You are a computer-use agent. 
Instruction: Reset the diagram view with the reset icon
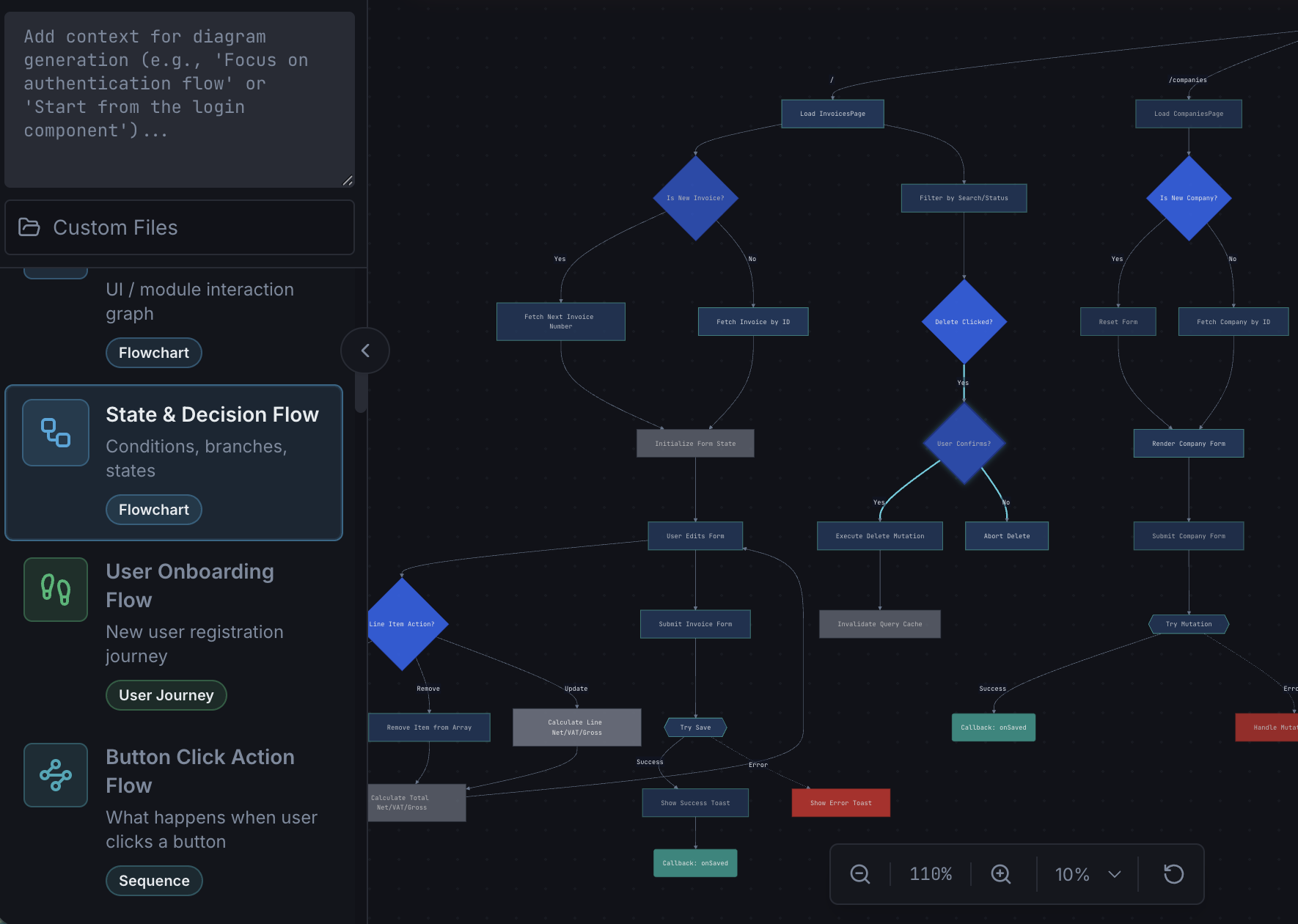coord(1174,873)
